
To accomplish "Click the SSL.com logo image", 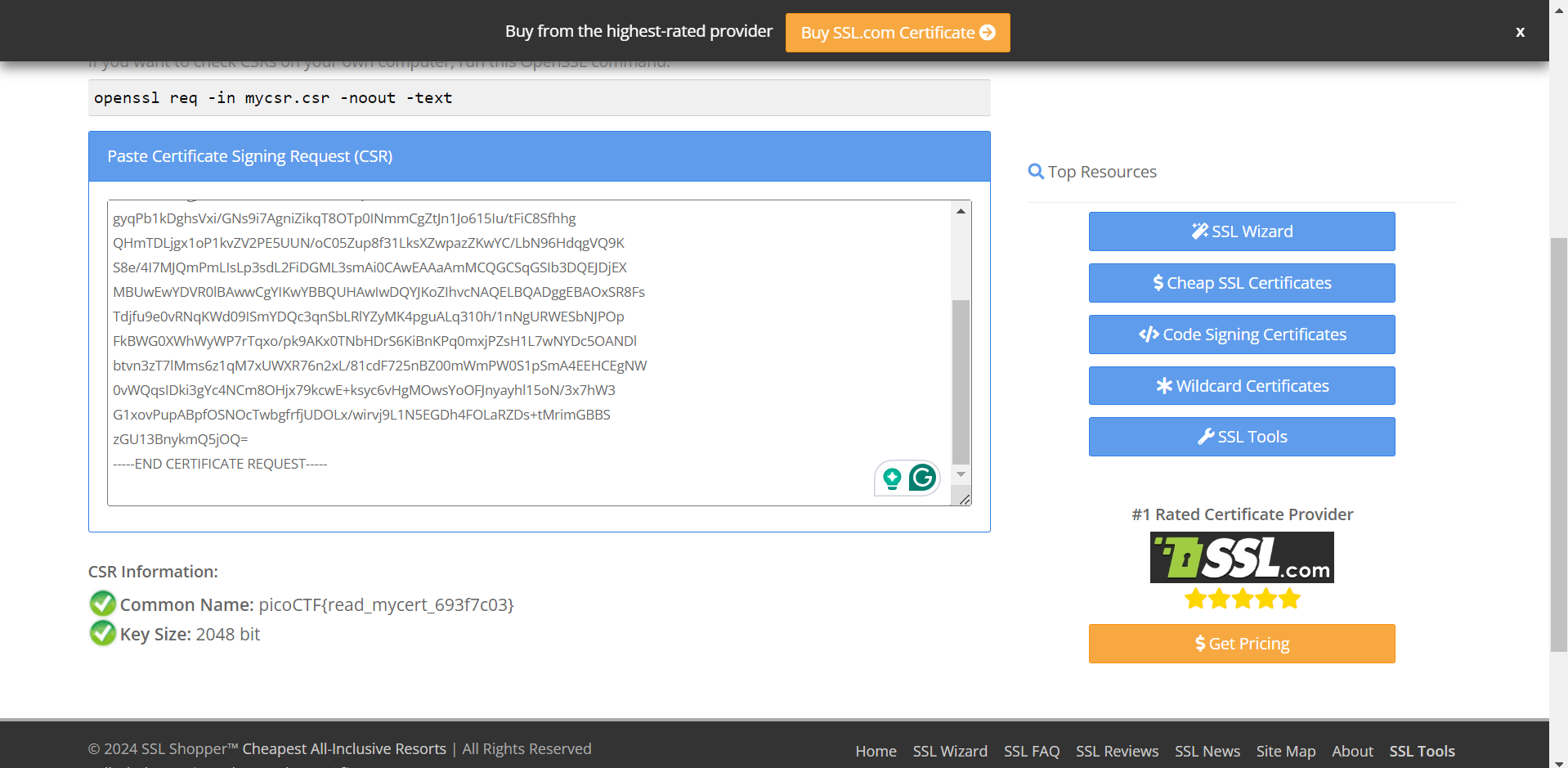I will tap(1242, 558).
